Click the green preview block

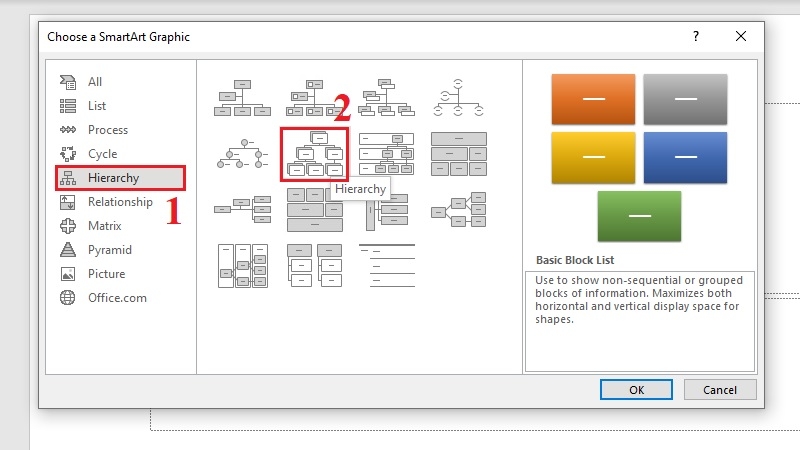tap(639, 216)
